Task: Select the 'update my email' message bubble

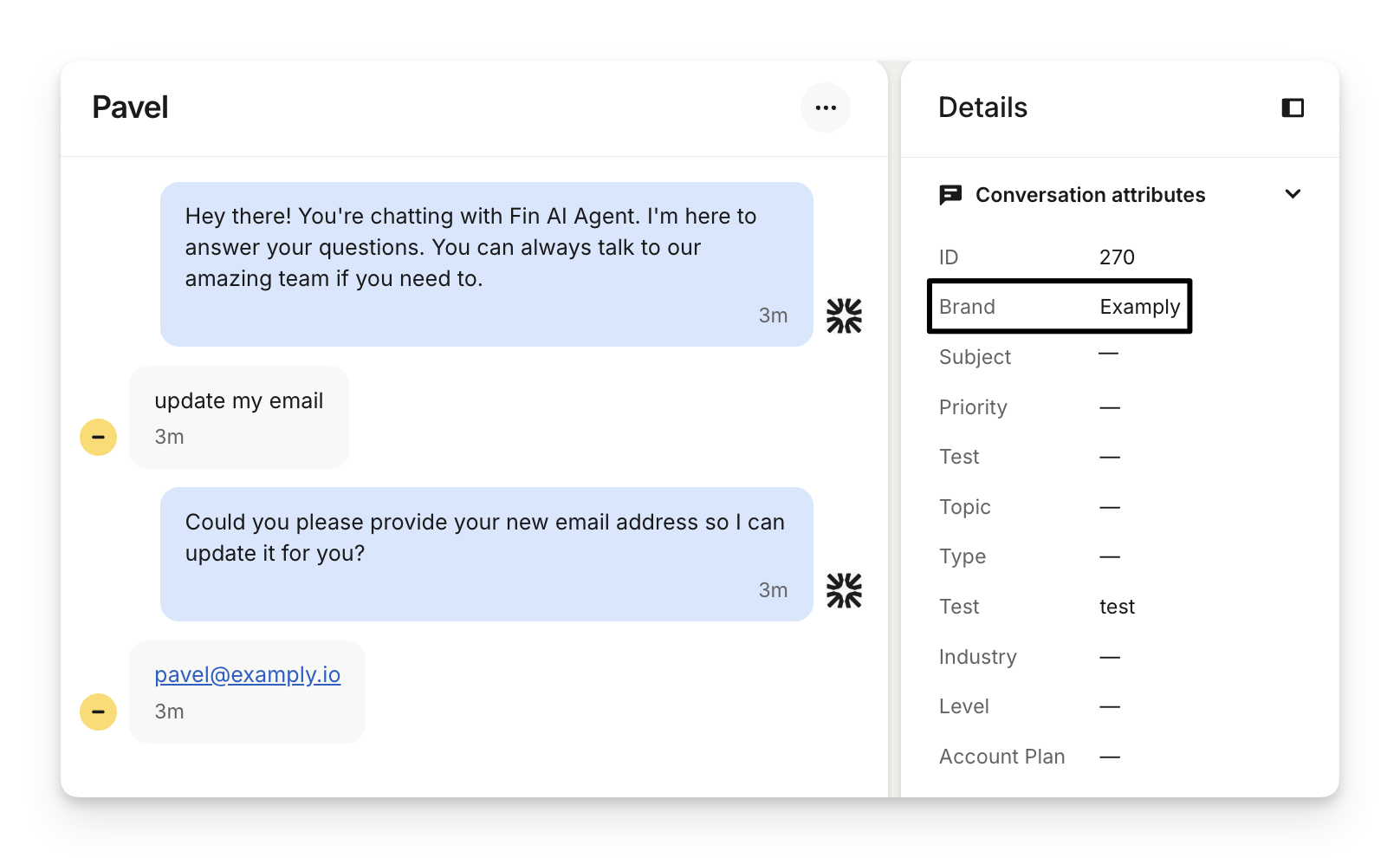Action: pos(238,416)
